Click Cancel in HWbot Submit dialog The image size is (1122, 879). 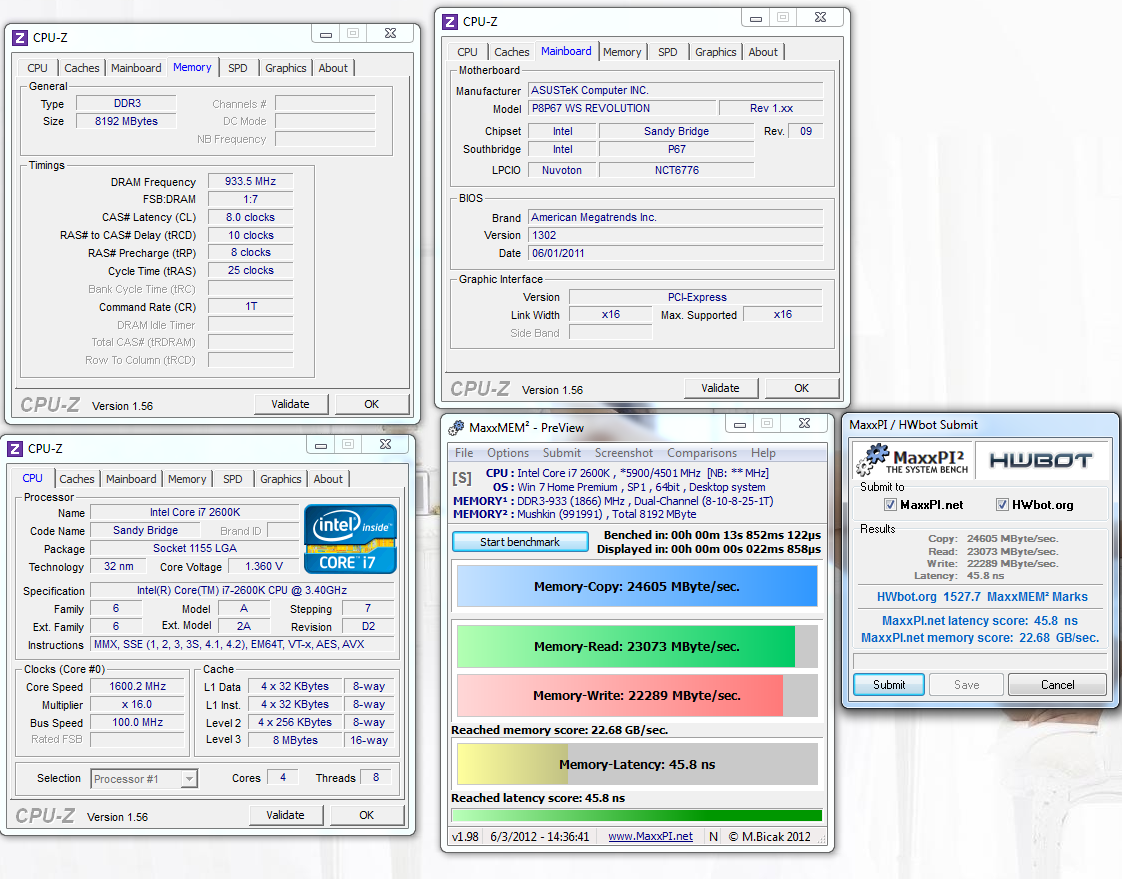coord(1058,685)
